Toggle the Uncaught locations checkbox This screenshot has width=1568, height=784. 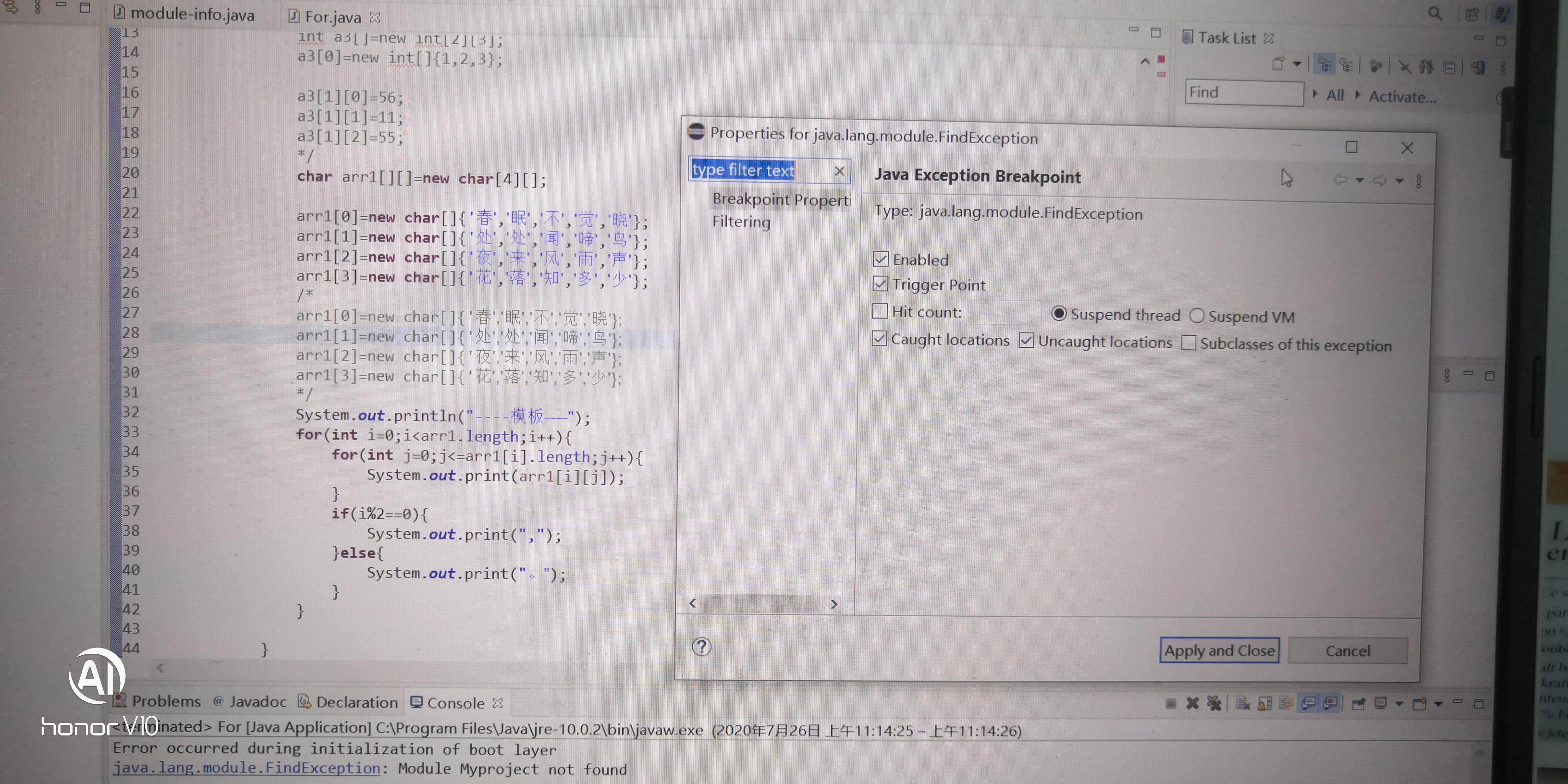(1026, 340)
